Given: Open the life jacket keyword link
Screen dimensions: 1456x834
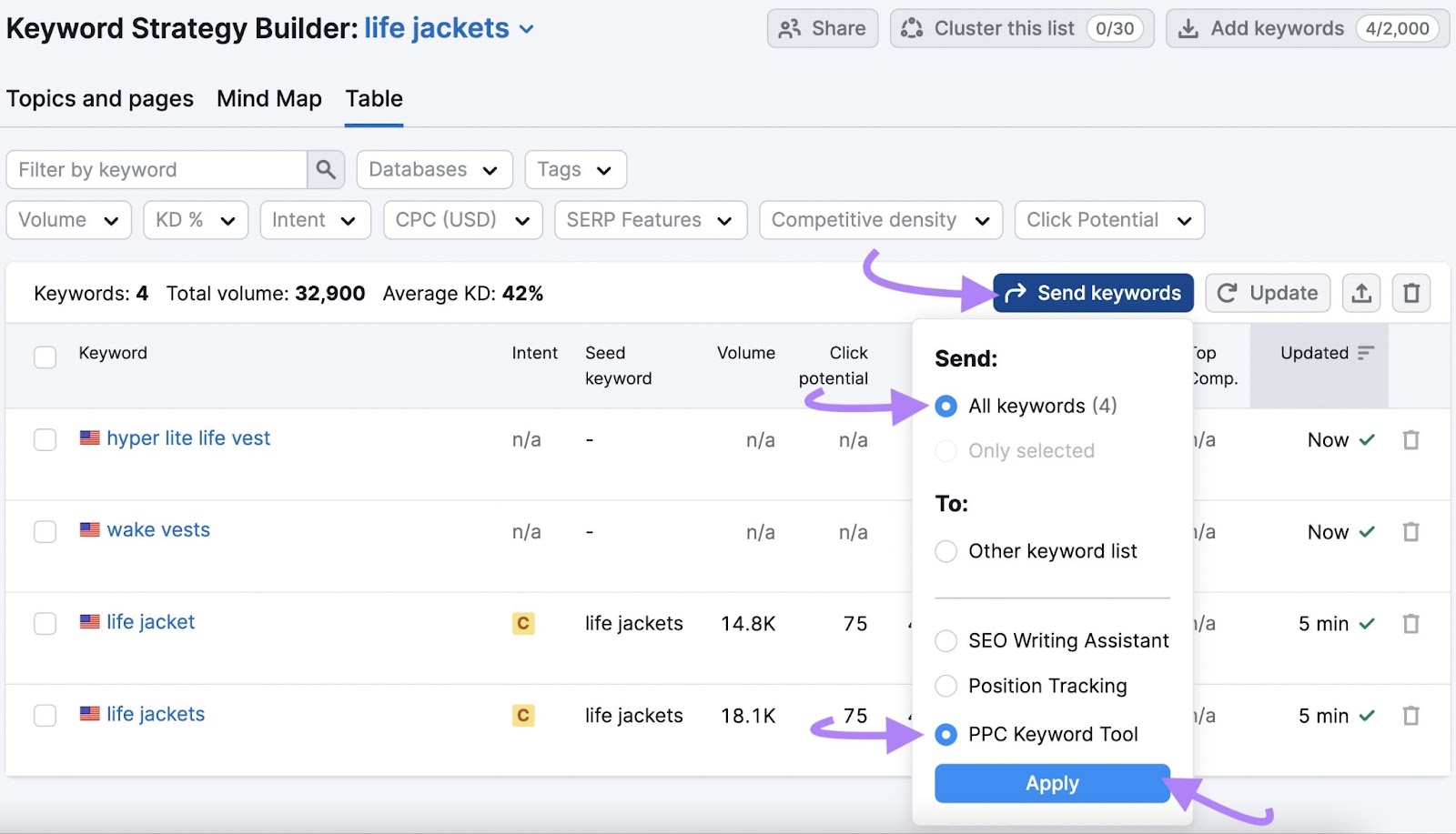Looking at the screenshot, I should click(x=151, y=621).
